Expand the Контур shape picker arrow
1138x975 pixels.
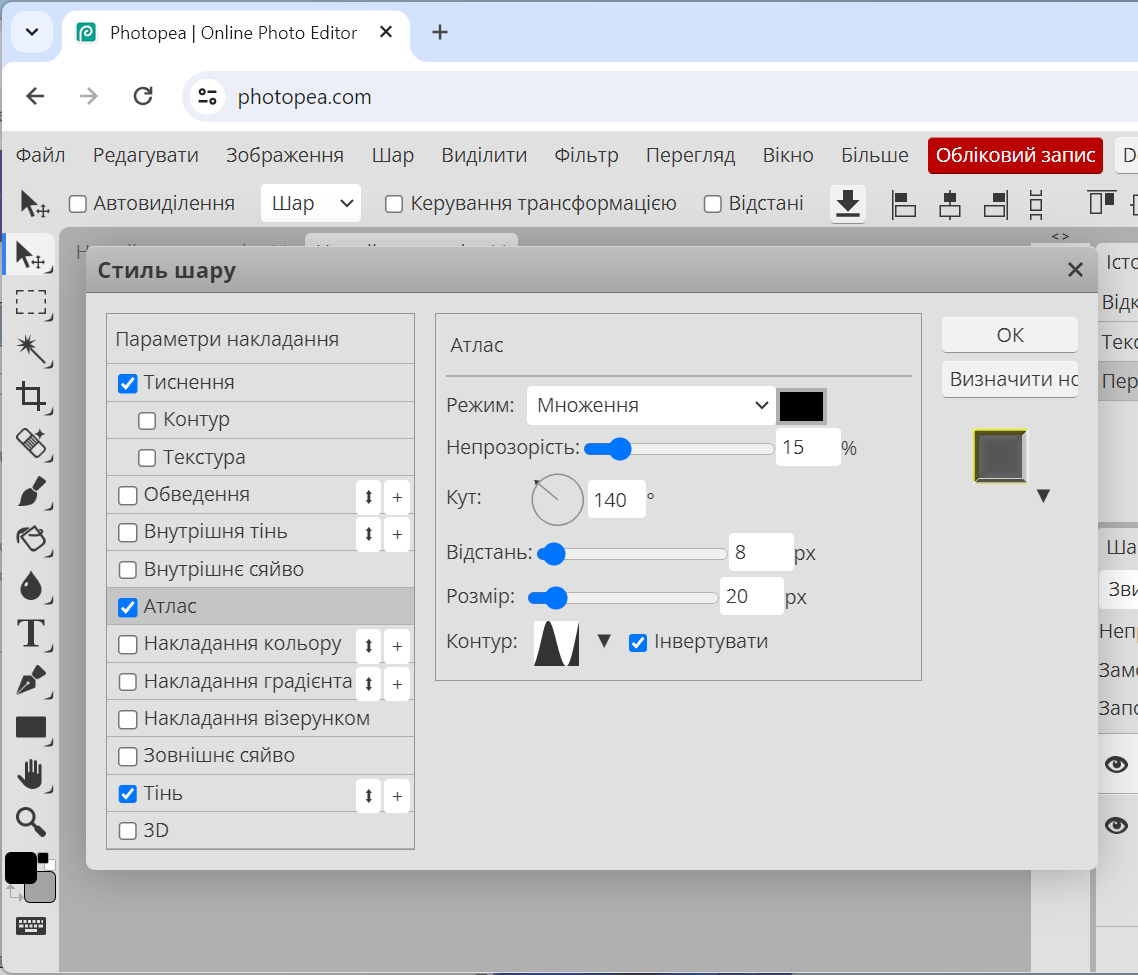point(604,641)
